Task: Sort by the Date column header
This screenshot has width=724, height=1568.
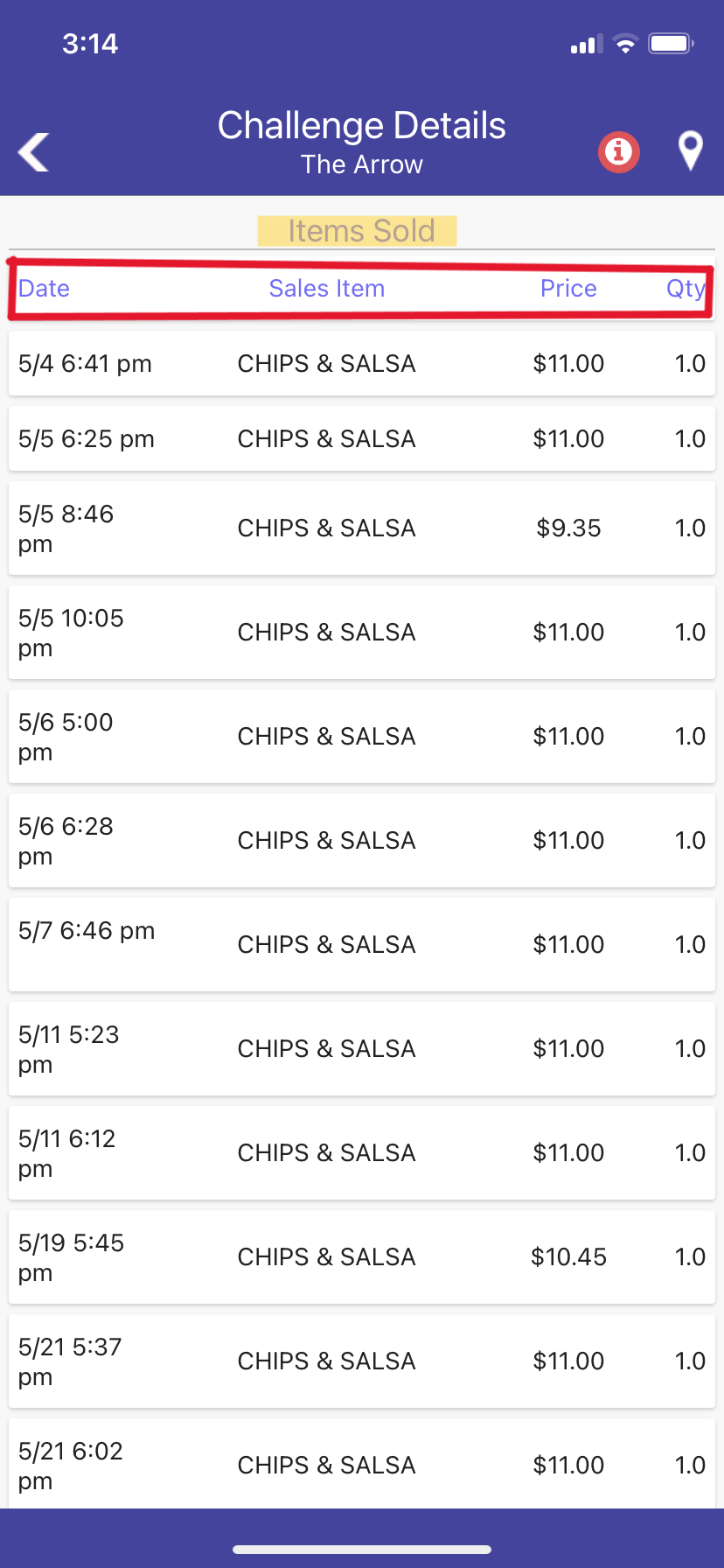Action: tap(44, 289)
